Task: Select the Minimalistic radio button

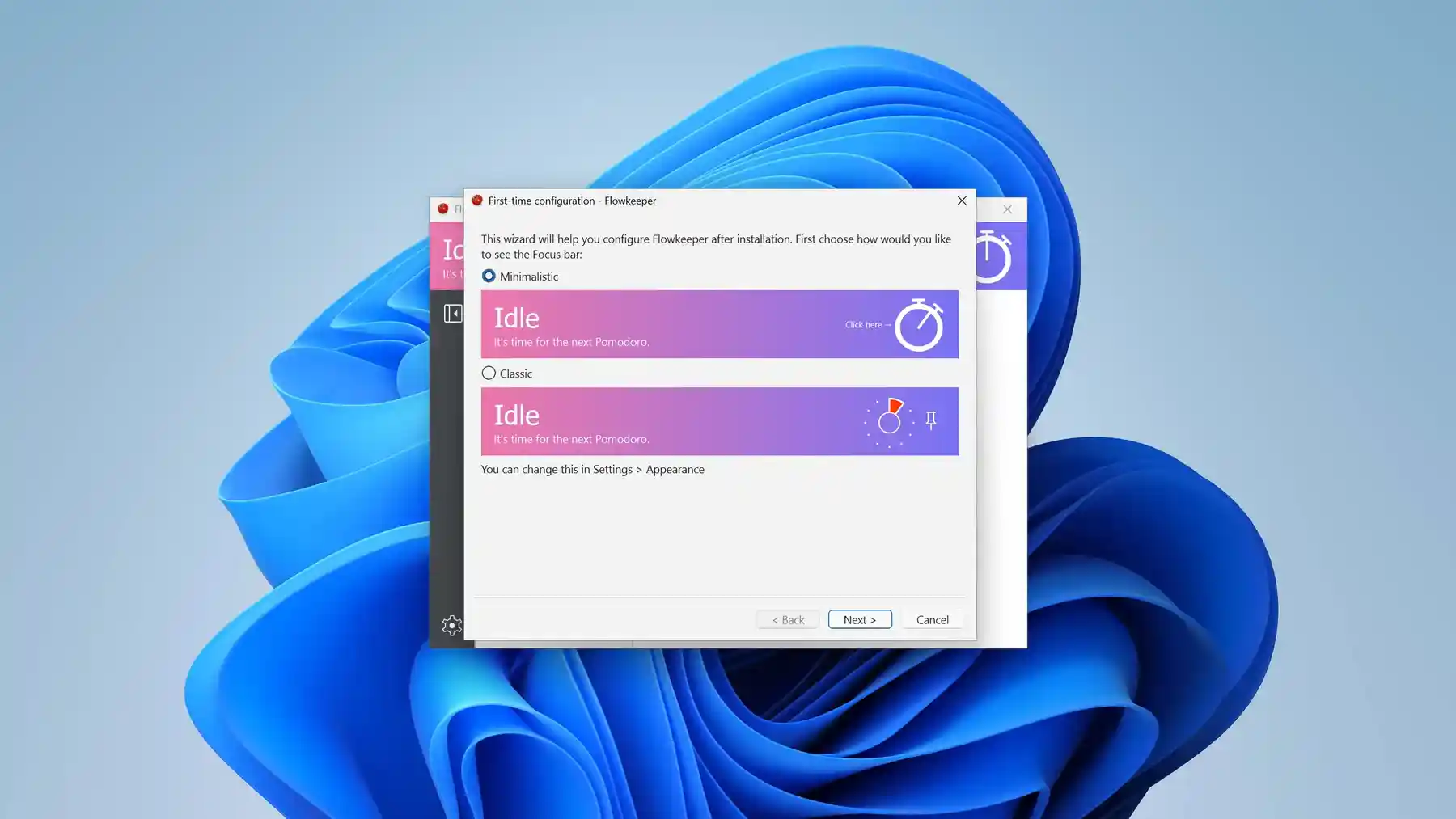Action: (x=489, y=276)
